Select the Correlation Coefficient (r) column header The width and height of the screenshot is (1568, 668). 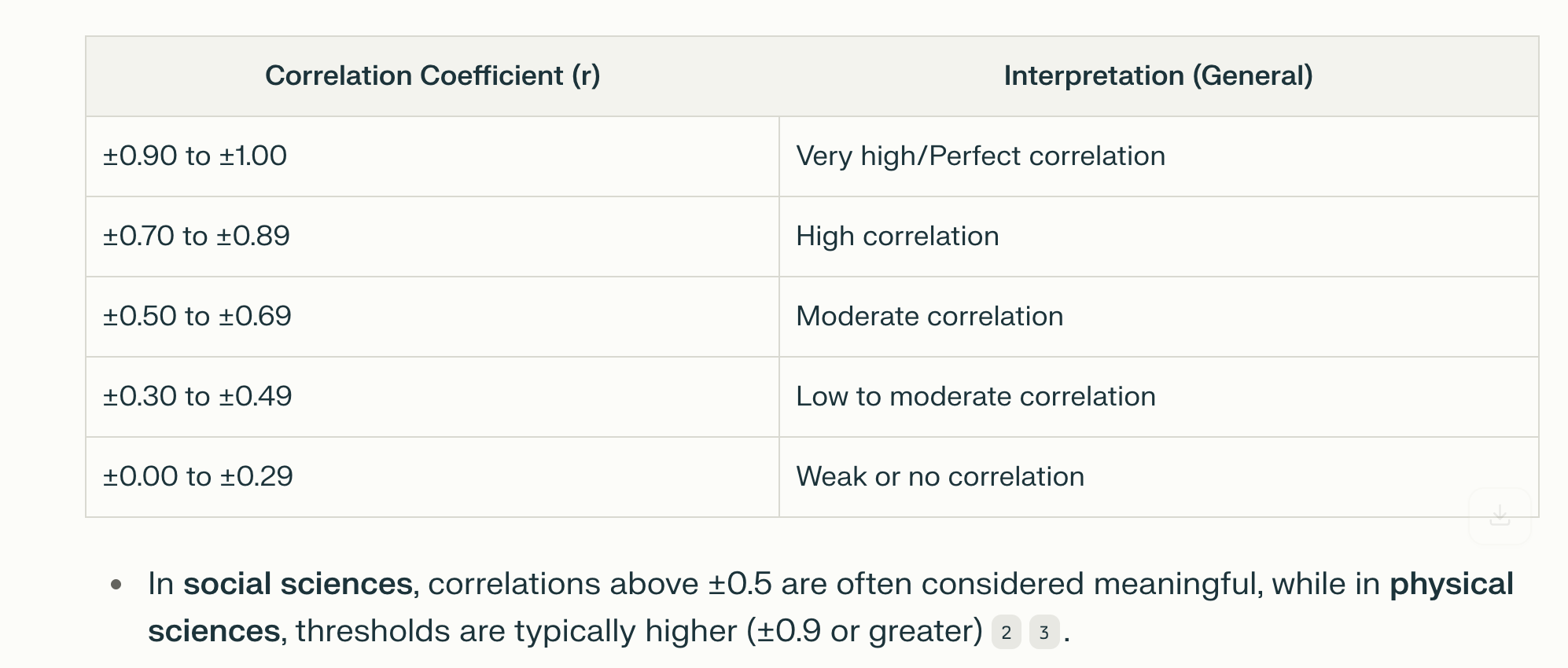click(432, 76)
